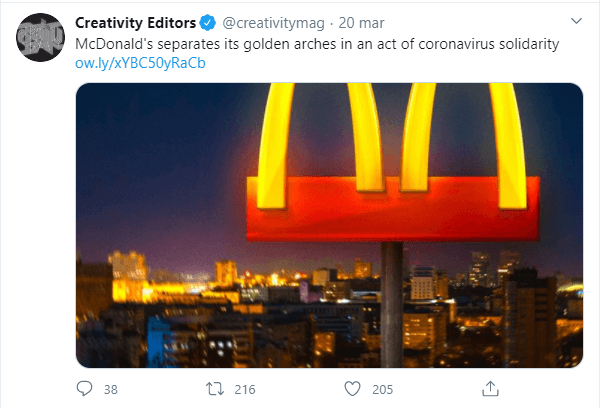Click the like count 205
This screenshot has height=408, width=614.
382,388
